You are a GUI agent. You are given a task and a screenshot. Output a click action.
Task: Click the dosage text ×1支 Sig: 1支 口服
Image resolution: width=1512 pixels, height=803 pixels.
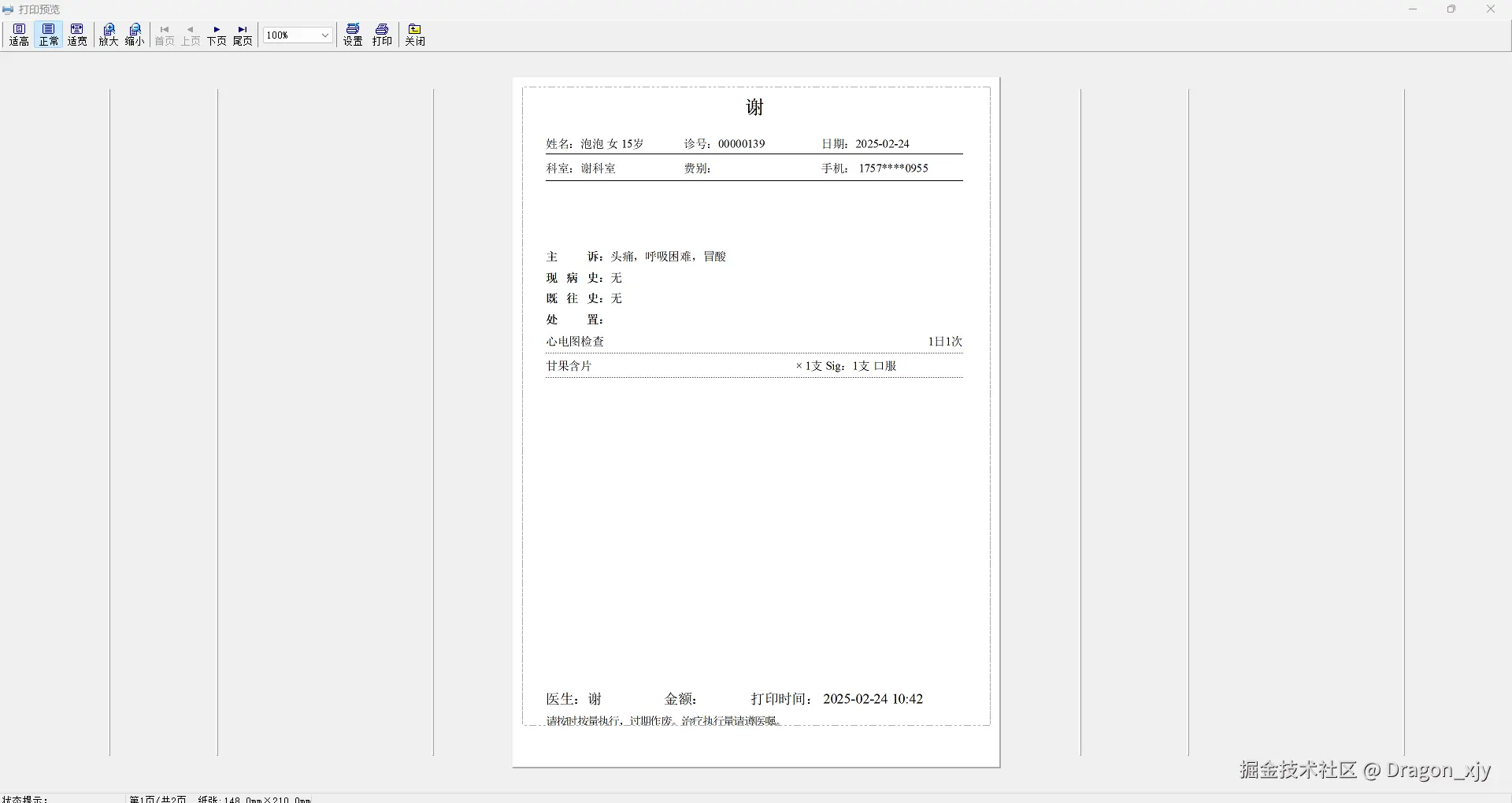[x=847, y=366]
